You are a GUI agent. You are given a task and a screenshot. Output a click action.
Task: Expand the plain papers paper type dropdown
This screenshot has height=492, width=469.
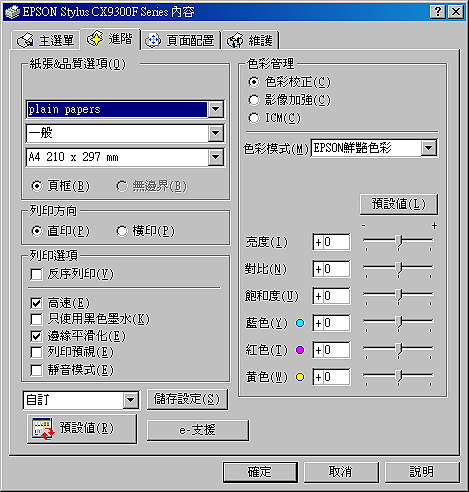(216, 109)
